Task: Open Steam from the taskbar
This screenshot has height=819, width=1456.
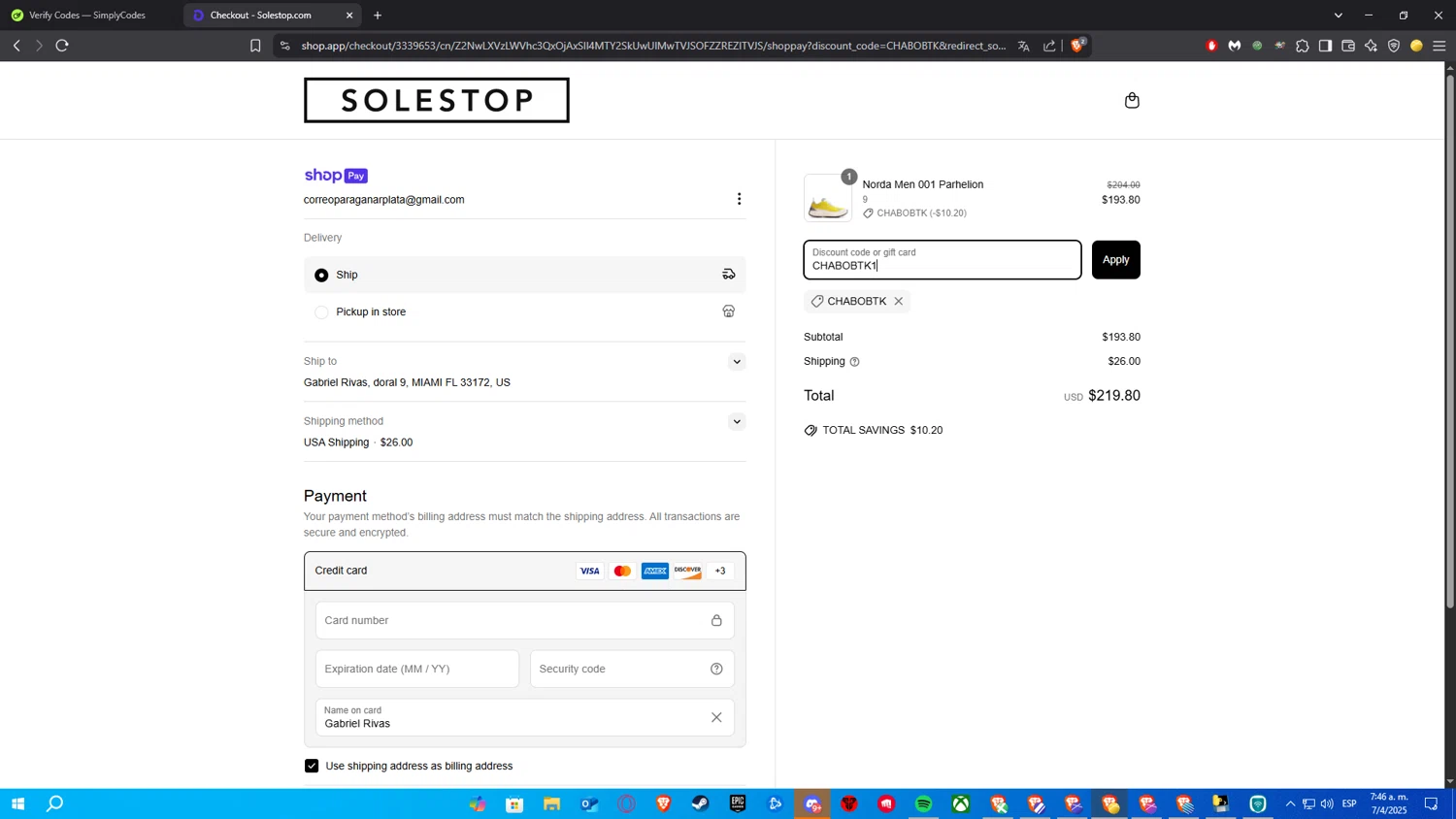Action: [700, 803]
